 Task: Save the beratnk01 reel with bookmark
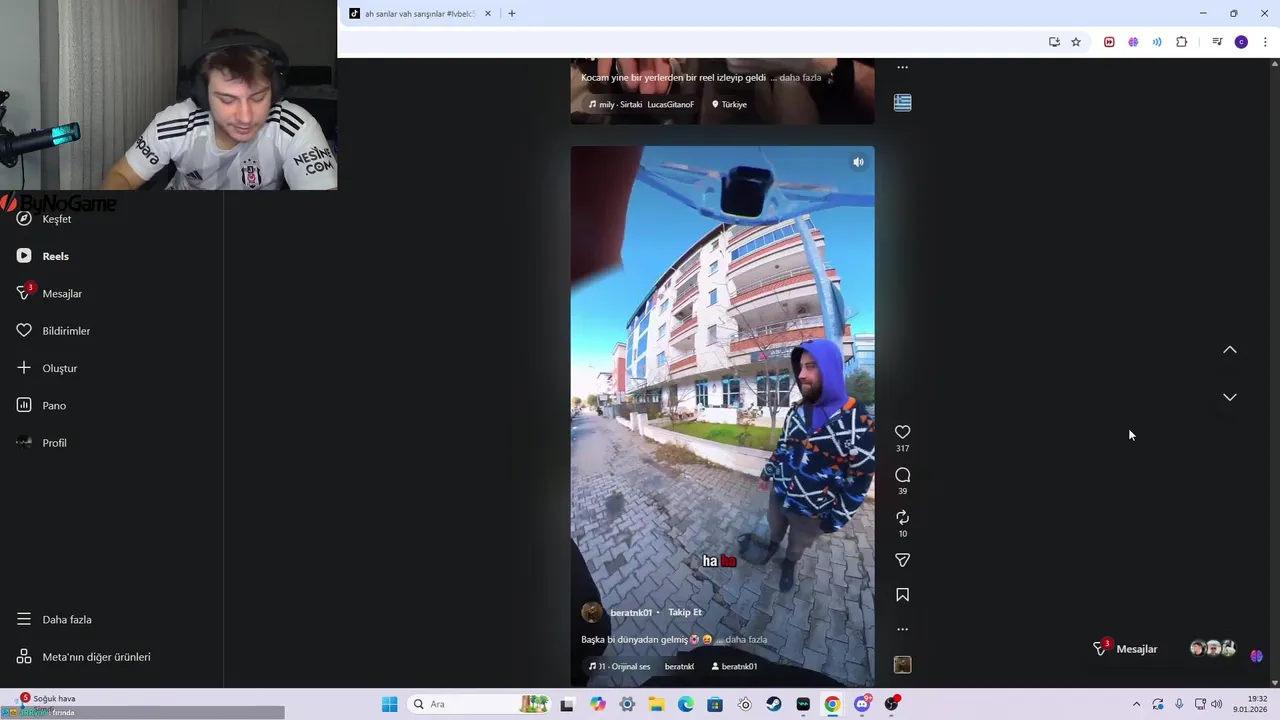pos(902,595)
